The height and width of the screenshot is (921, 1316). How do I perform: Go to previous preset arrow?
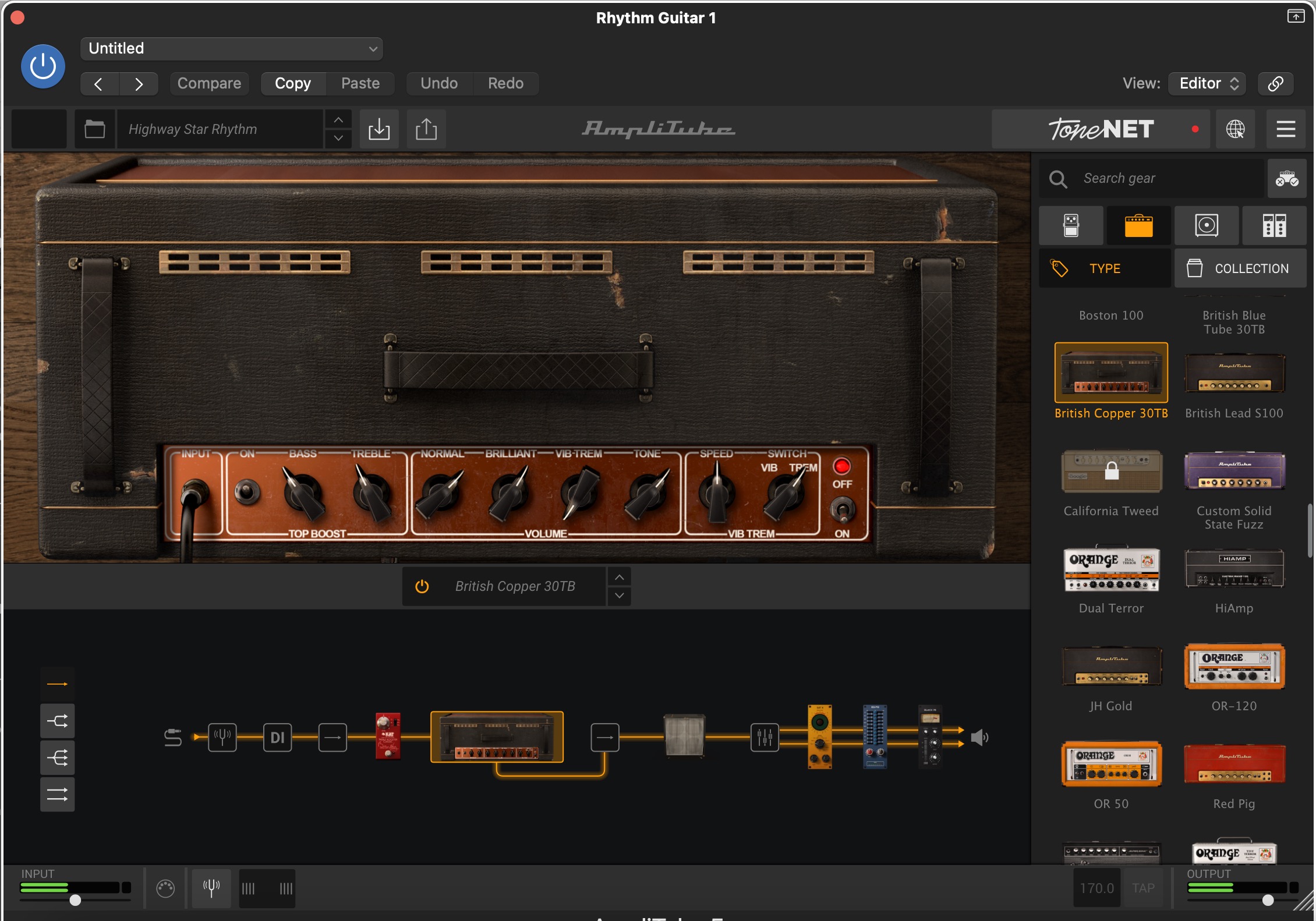tap(99, 84)
